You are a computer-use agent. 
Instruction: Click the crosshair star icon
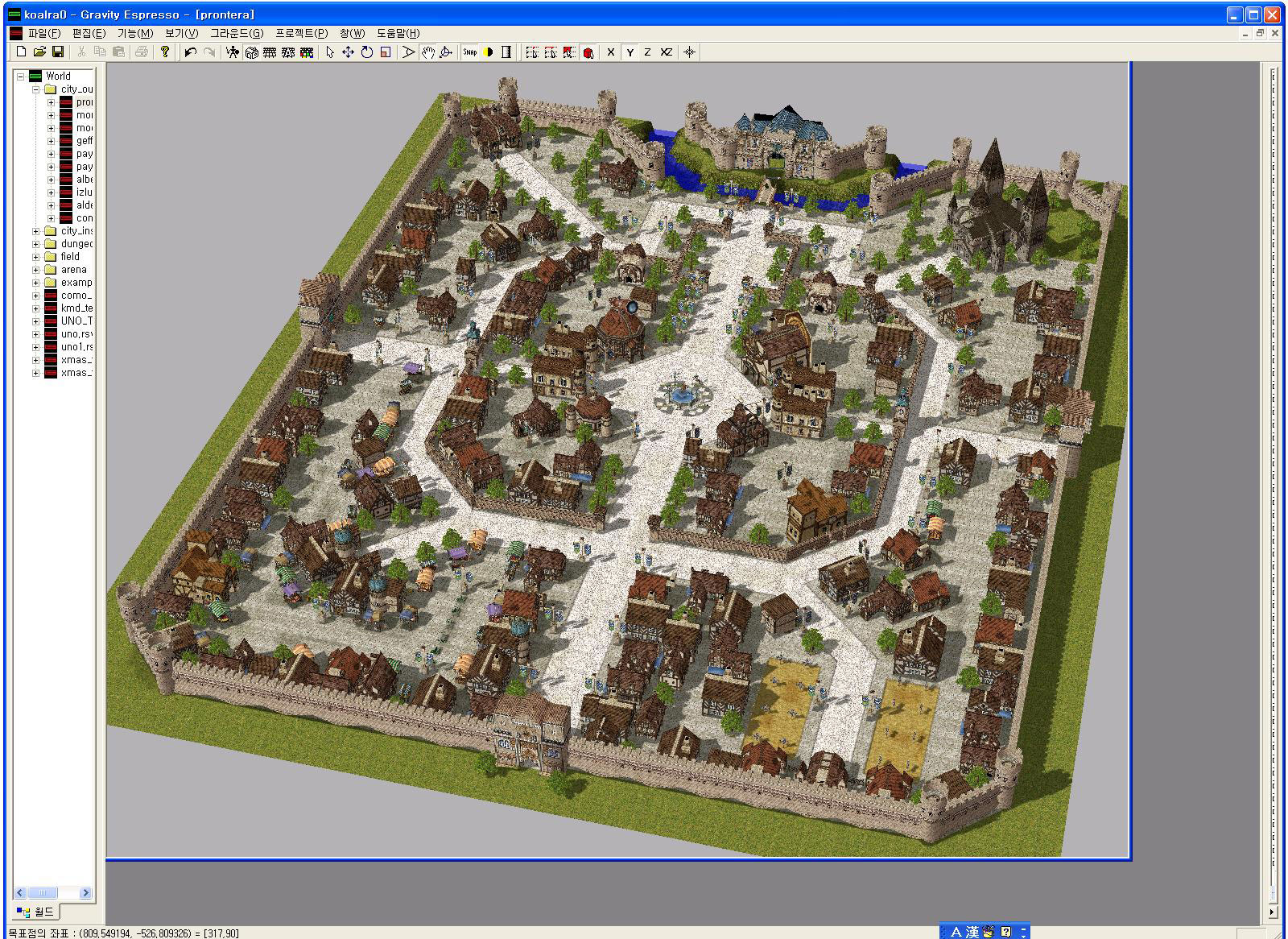(x=689, y=52)
